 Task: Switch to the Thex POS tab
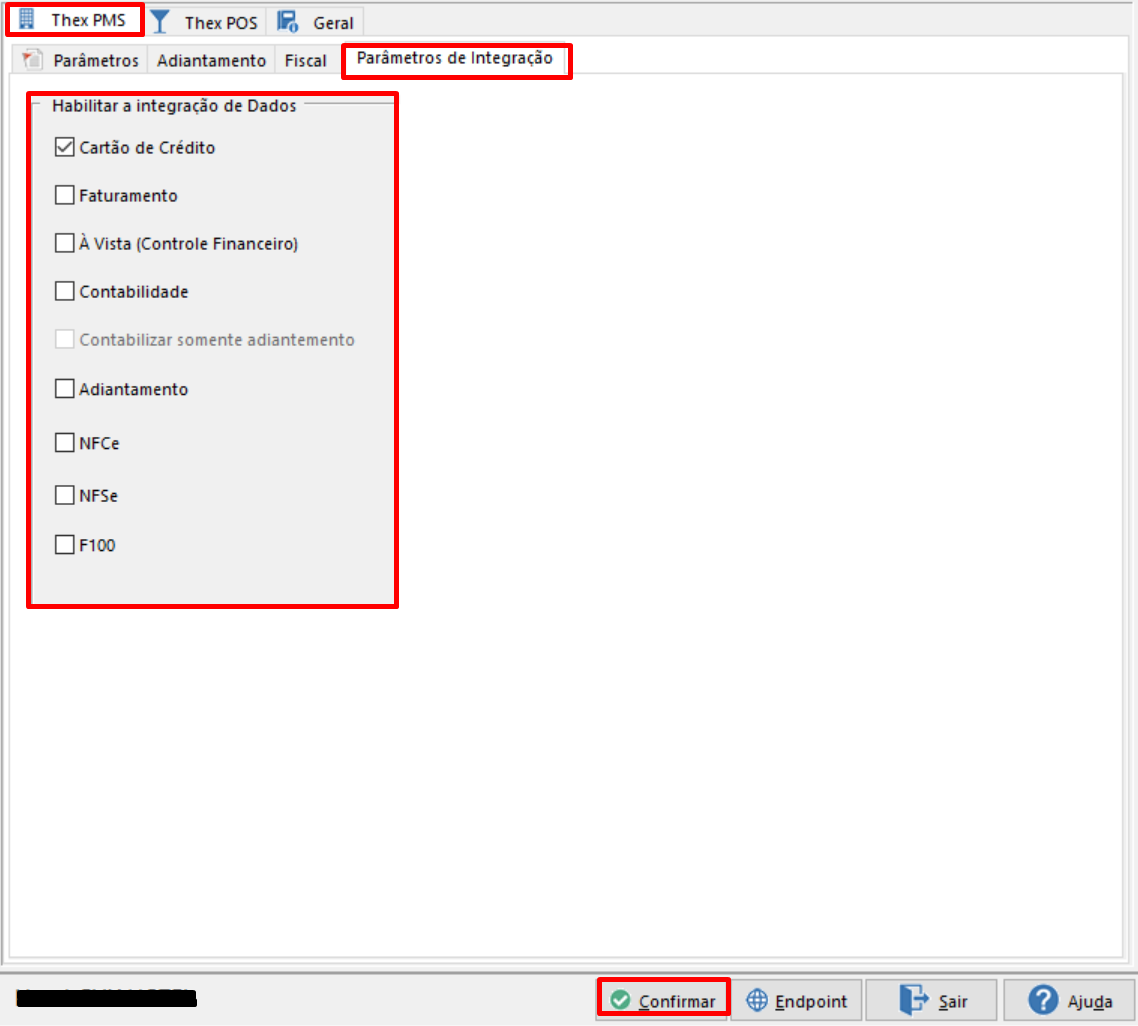pos(205,22)
